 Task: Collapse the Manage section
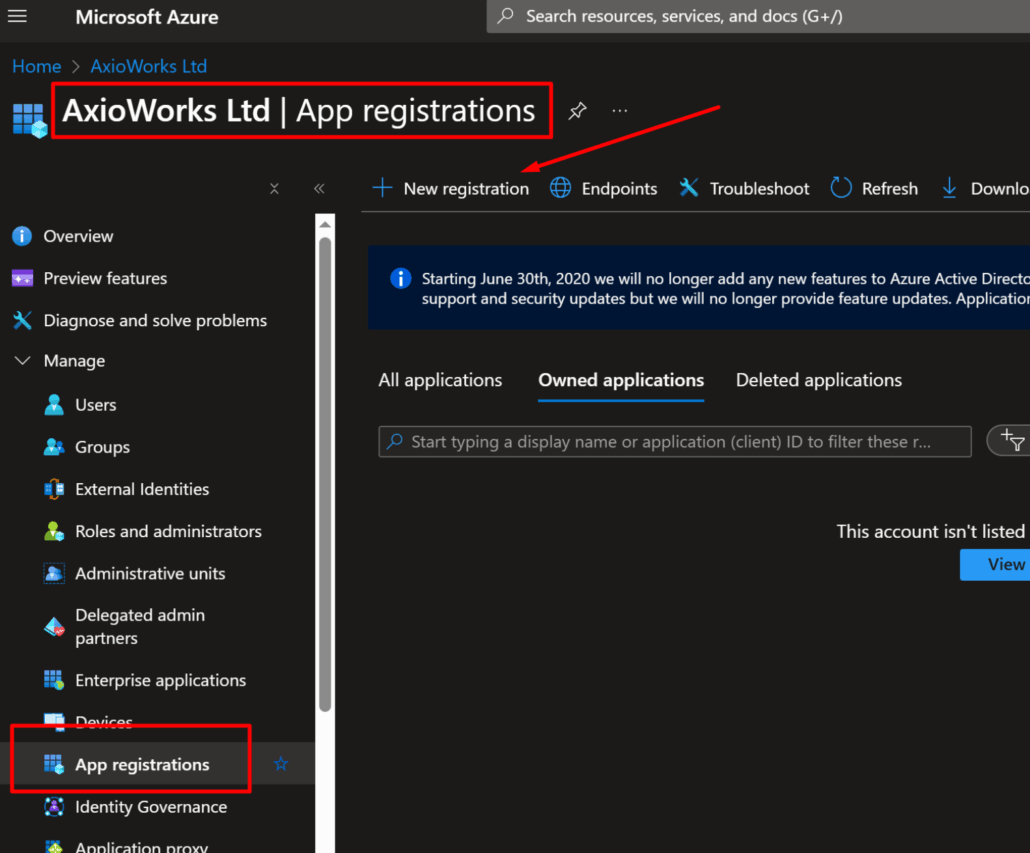[x=22, y=361]
